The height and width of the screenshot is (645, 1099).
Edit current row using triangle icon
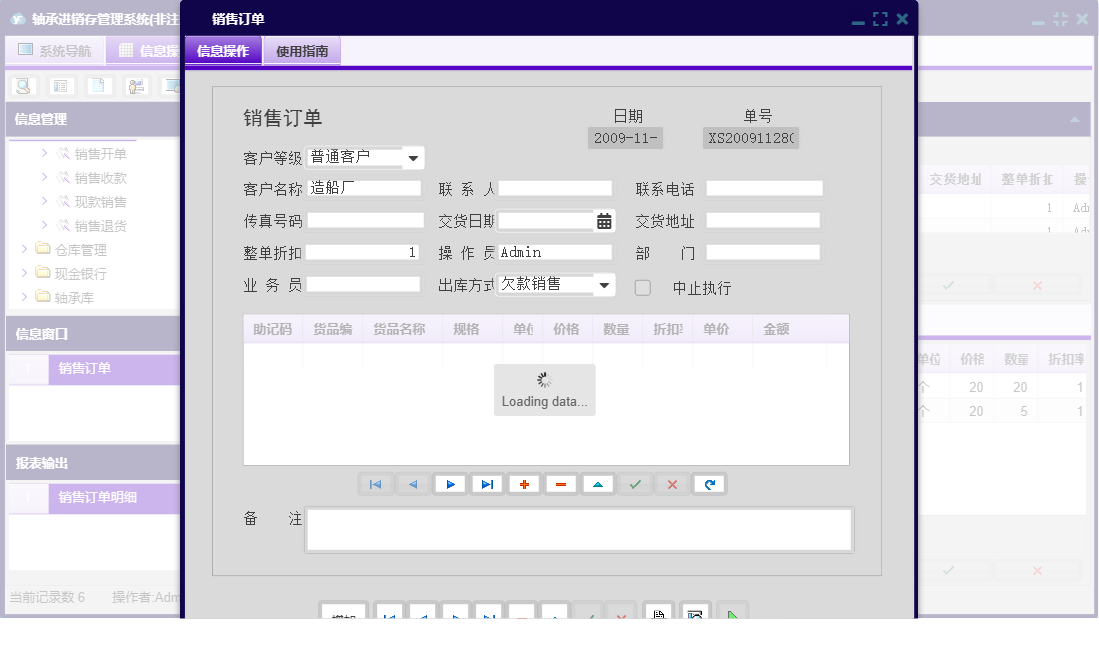point(598,484)
